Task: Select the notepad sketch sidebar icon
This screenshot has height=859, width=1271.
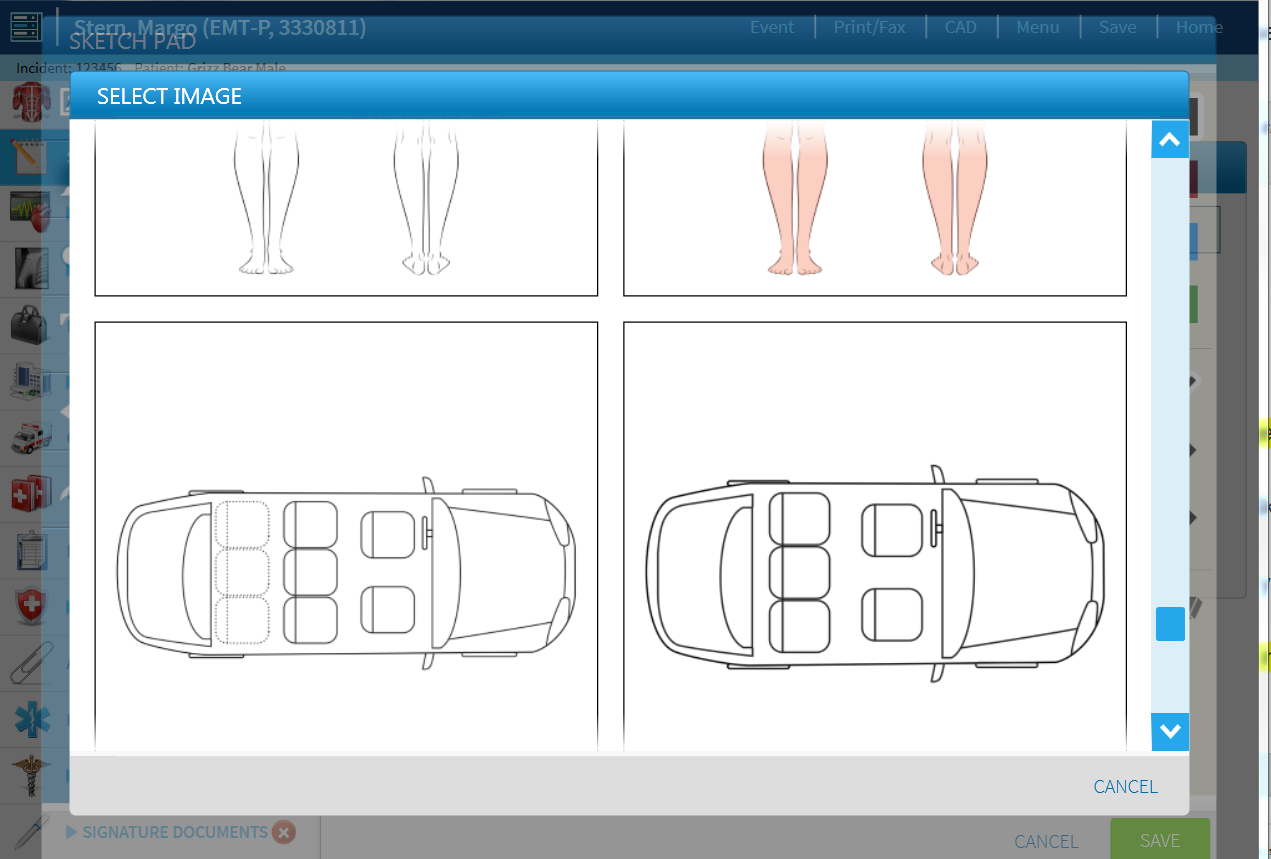Action: pyautogui.click(x=29, y=157)
